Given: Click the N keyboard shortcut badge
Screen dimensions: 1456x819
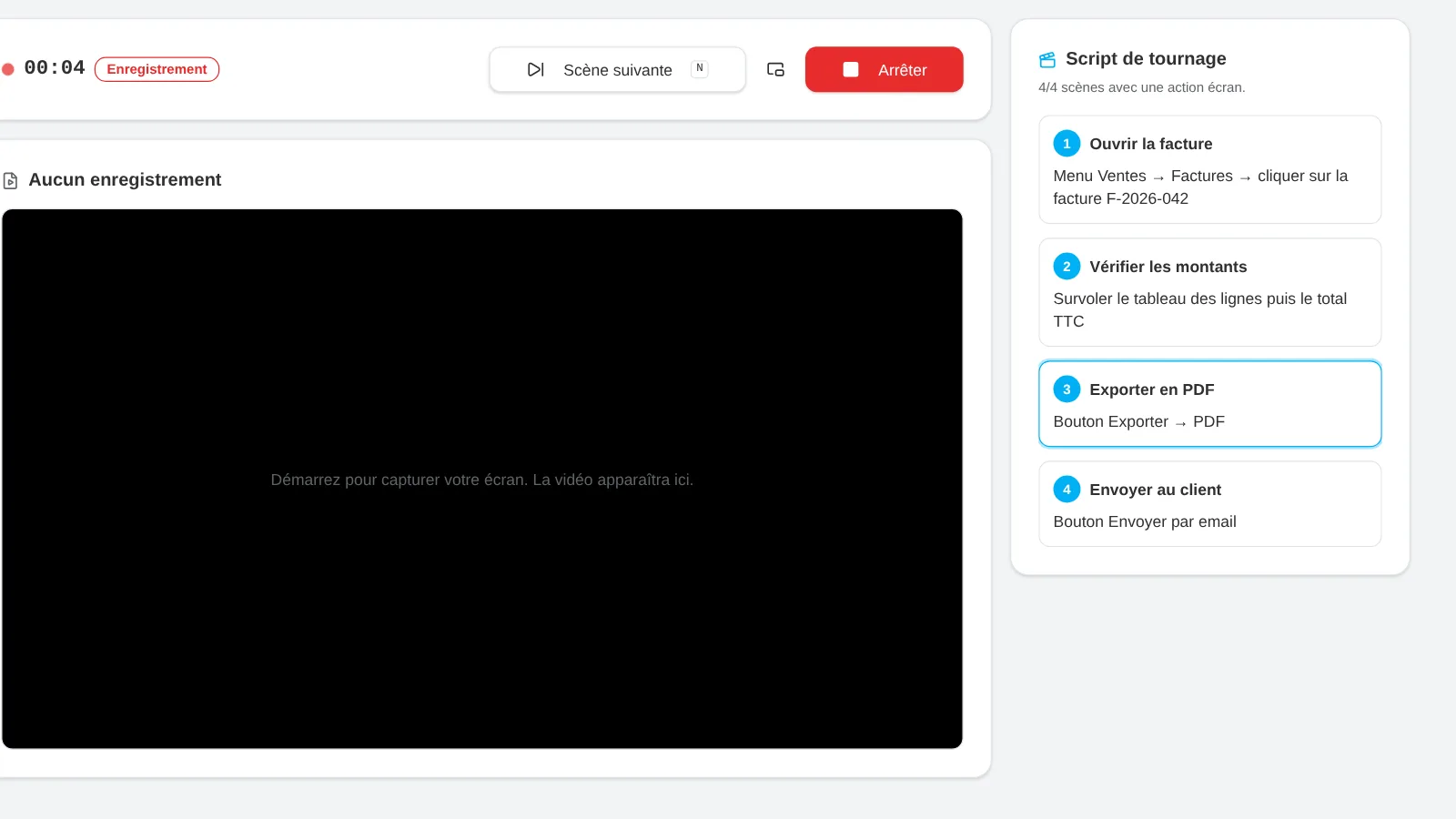Looking at the screenshot, I should coord(699,68).
